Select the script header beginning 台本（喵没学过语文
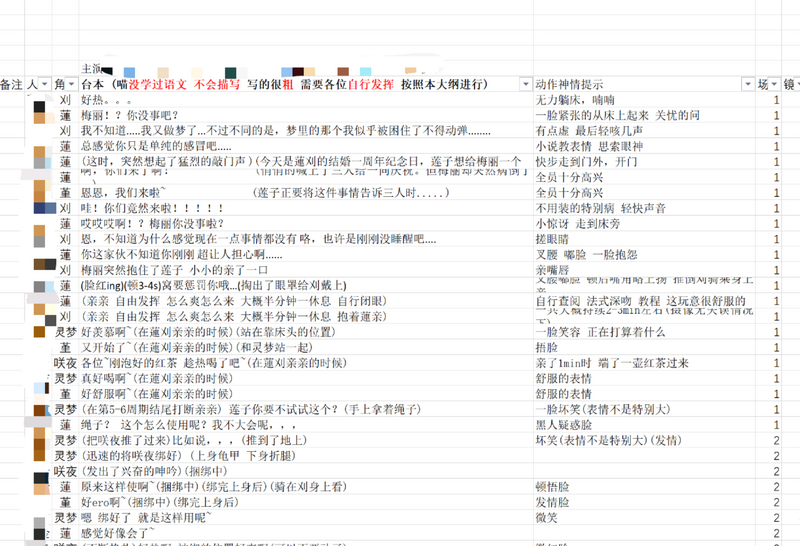800x546 pixels. 285,84
